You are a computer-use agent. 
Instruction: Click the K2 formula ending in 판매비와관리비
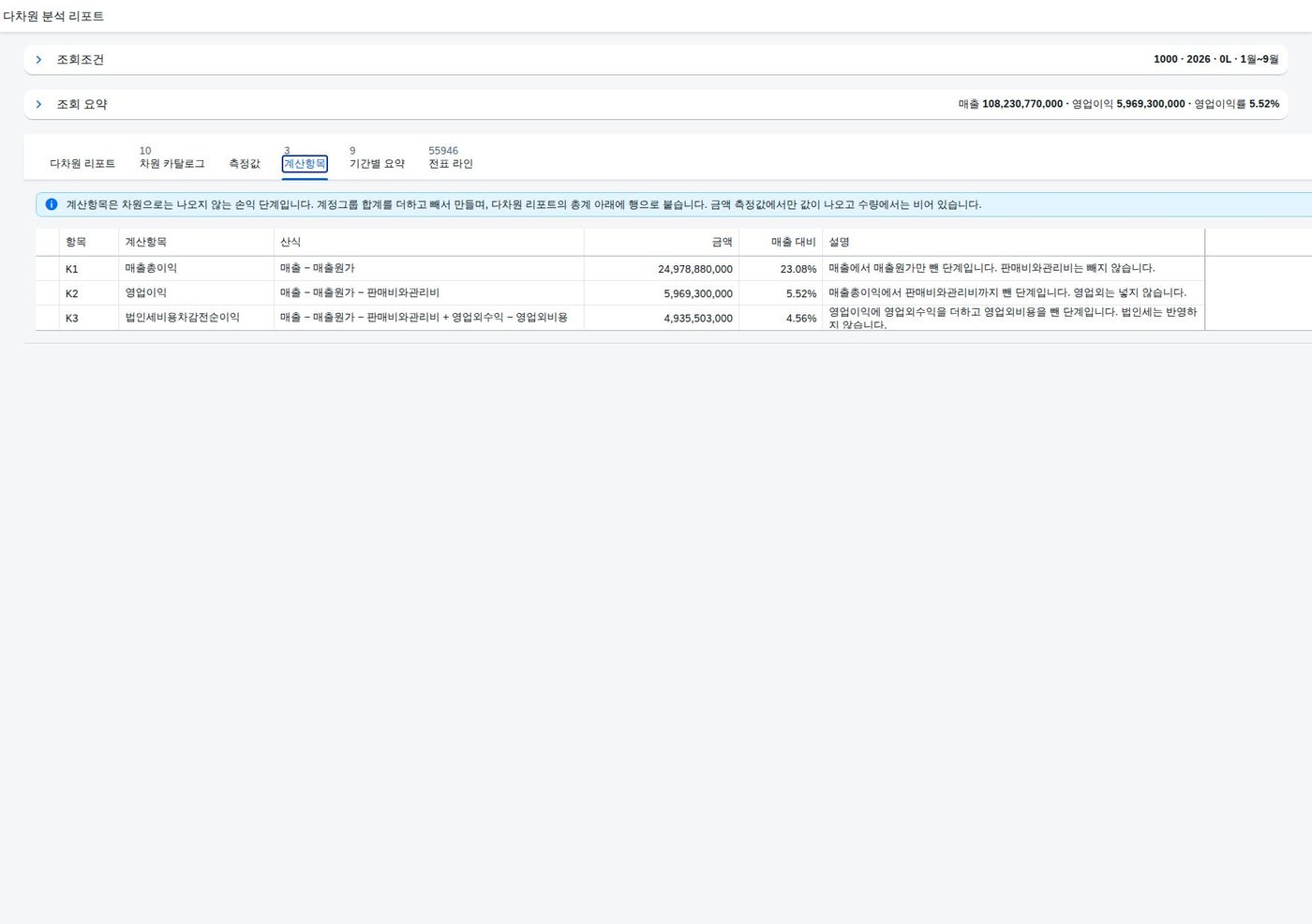pyautogui.click(x=360, y=292)
